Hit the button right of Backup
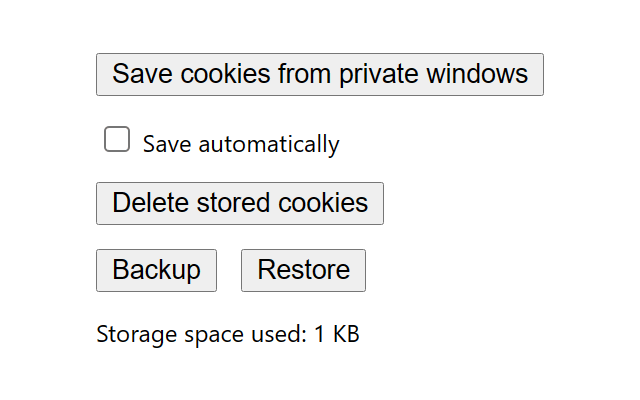The height and width of the screenshot is (400, 640). point(303,270)
